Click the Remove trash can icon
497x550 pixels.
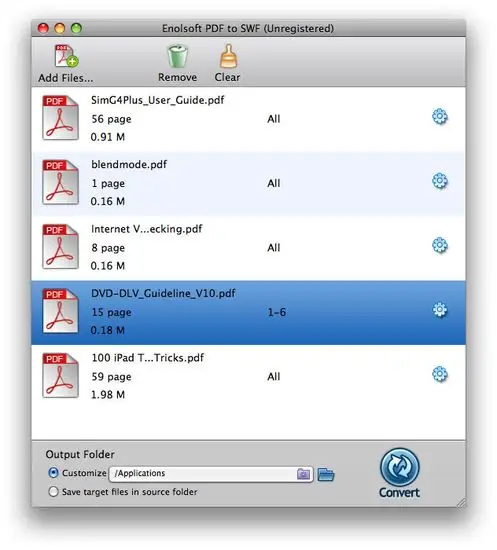point(177,56)
